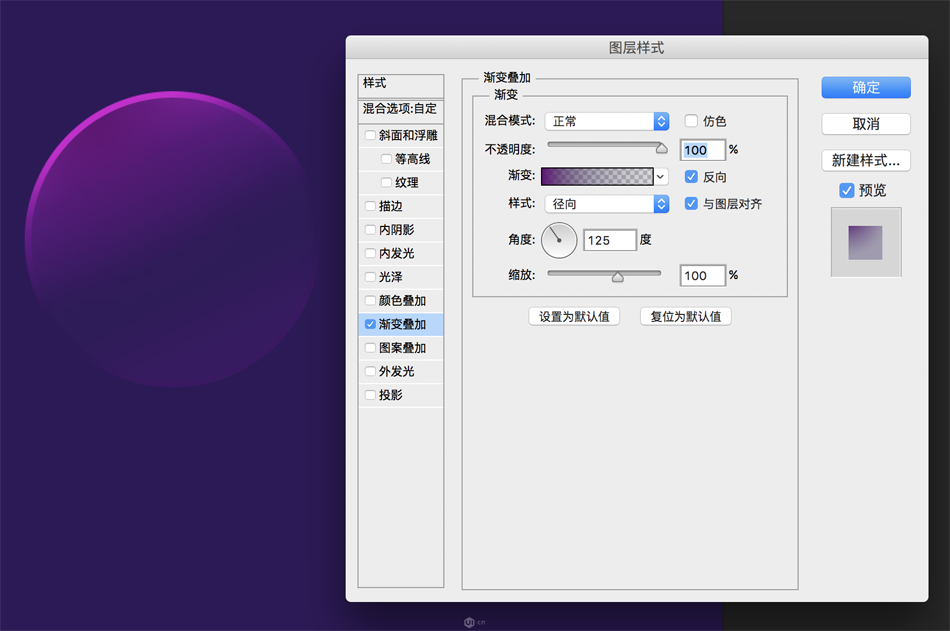Uncheck the 渐变叠加 checkbox

pyautogui.click(x=370, y=324)
